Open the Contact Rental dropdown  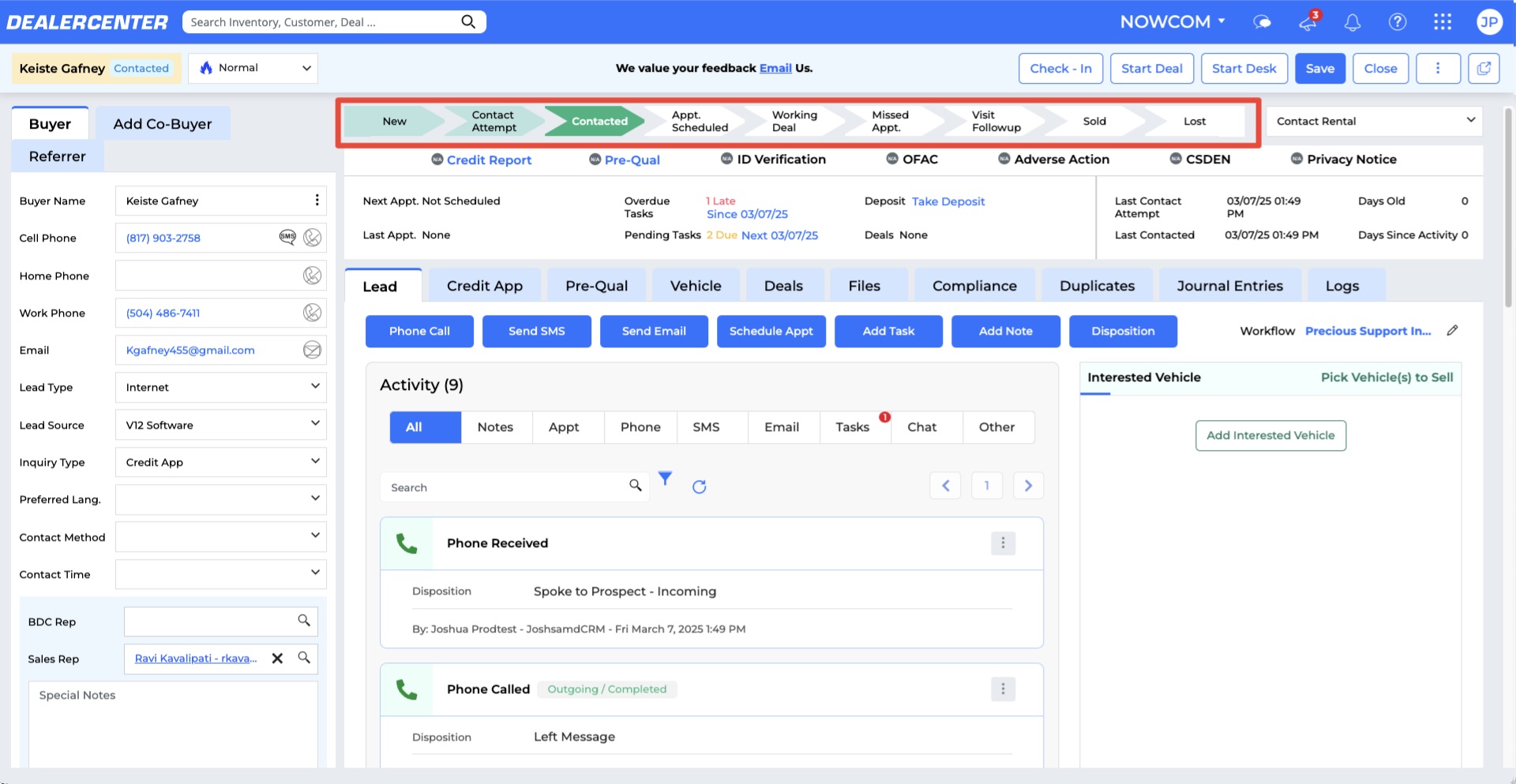coord(1374,121)
